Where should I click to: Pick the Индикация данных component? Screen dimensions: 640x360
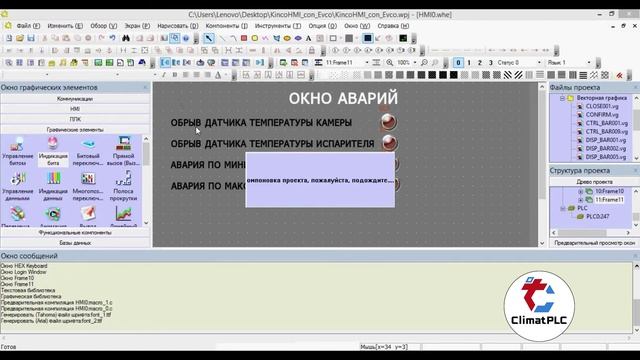(53, 186)
